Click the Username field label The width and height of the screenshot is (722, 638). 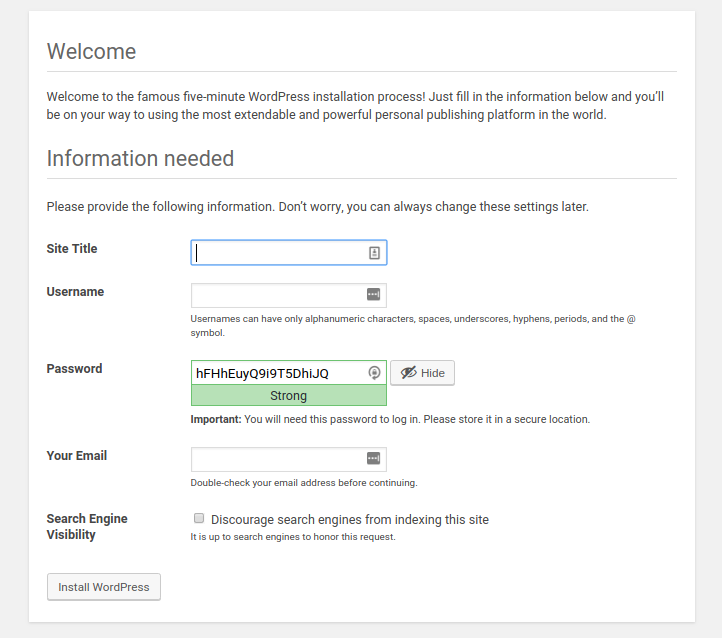75,292
